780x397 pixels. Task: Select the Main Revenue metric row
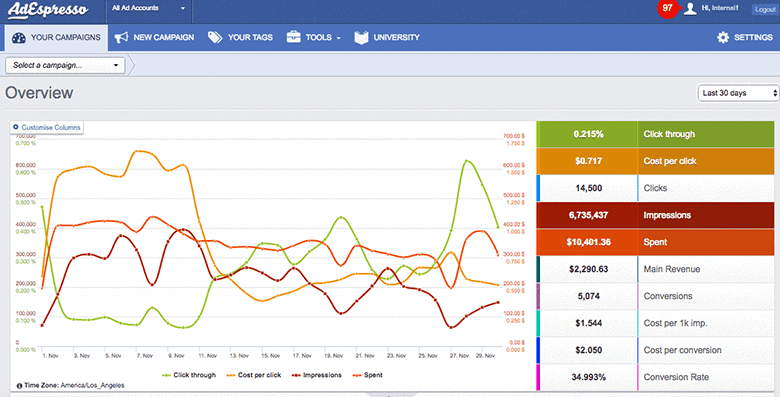click(656, 269)
